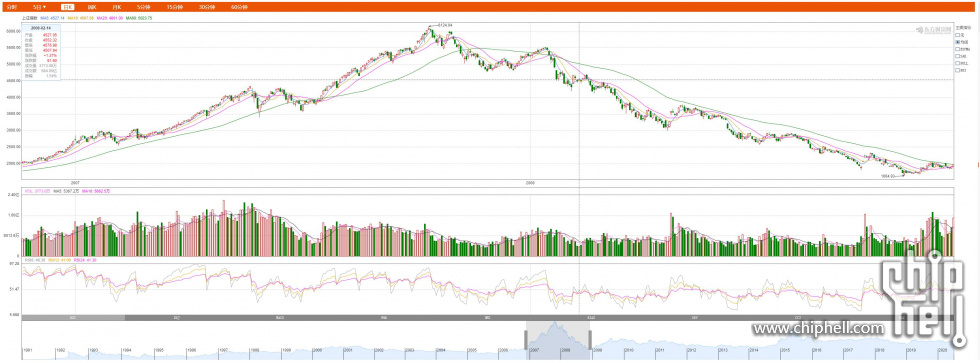Viewport: 980px width, 363px height.
Task: Click the 6124.04 peak price label
Action: (x=445, y=26)
